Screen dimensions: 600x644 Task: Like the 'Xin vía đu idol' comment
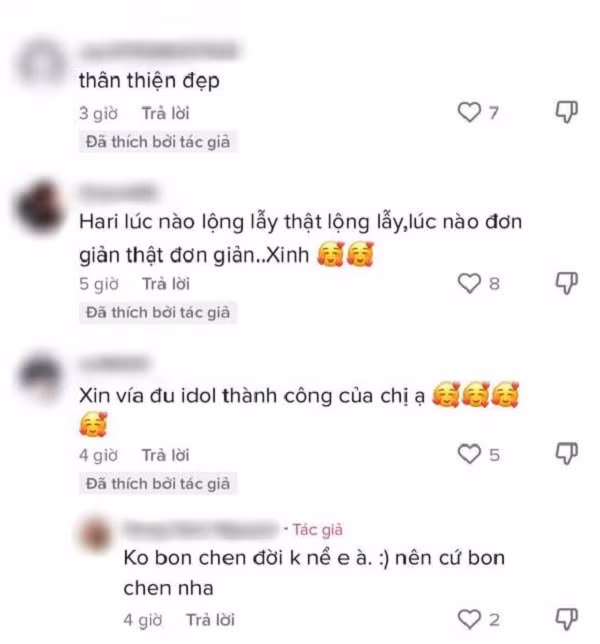pos(469,454)
